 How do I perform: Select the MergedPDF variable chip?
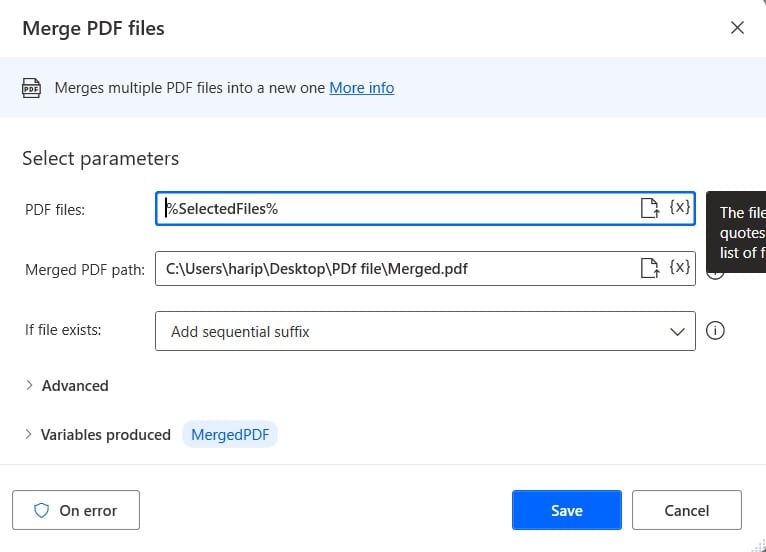click(x=230, y=434)
